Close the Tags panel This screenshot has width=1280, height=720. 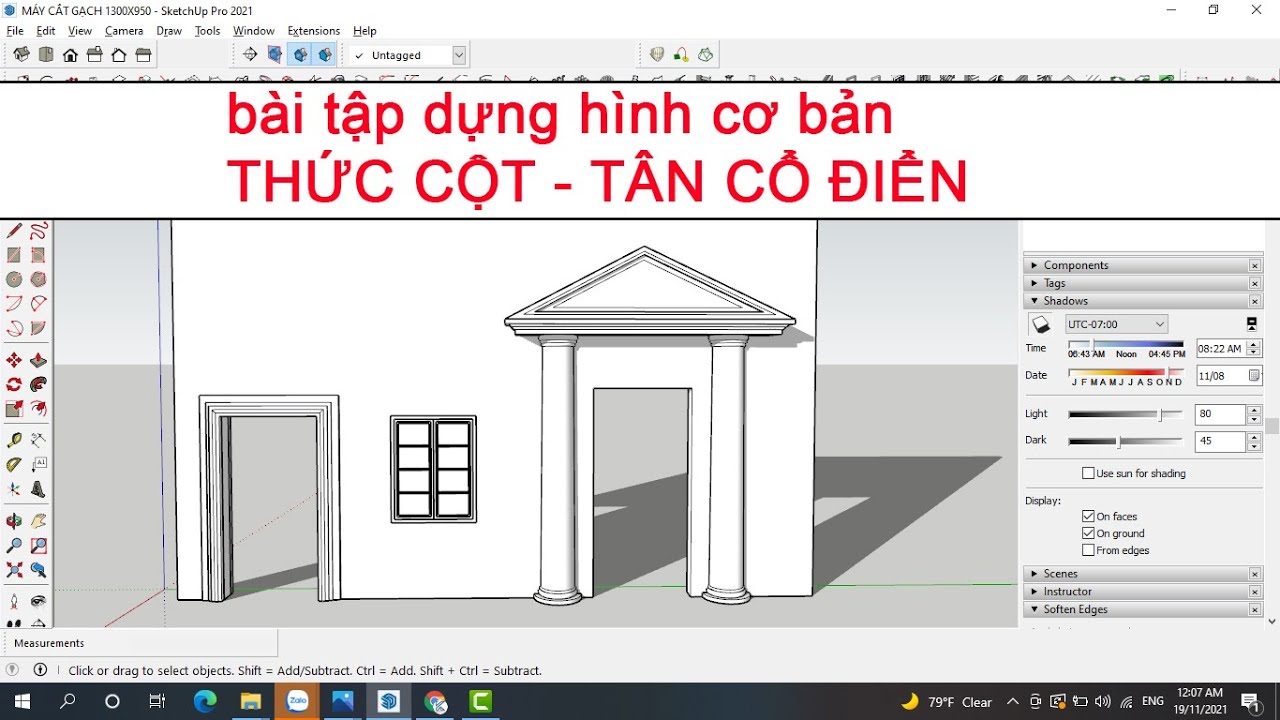point(1255,284)
